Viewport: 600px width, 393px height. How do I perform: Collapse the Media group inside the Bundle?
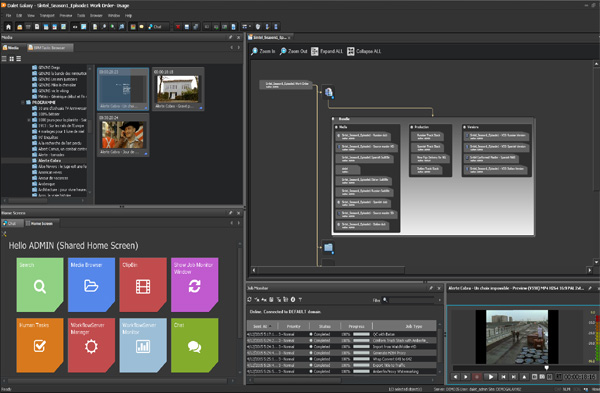pos(336,127)
